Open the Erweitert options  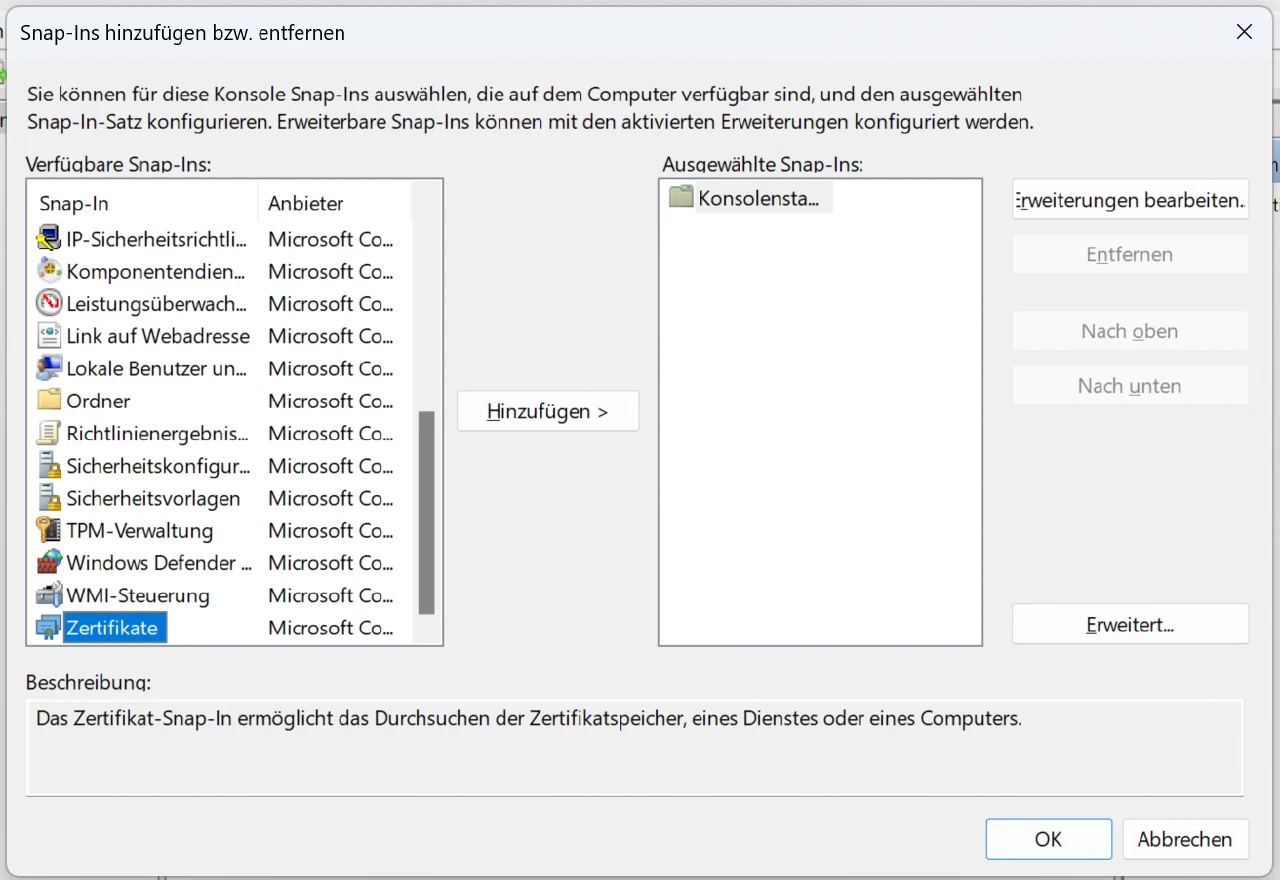(x=1129, y=623)
